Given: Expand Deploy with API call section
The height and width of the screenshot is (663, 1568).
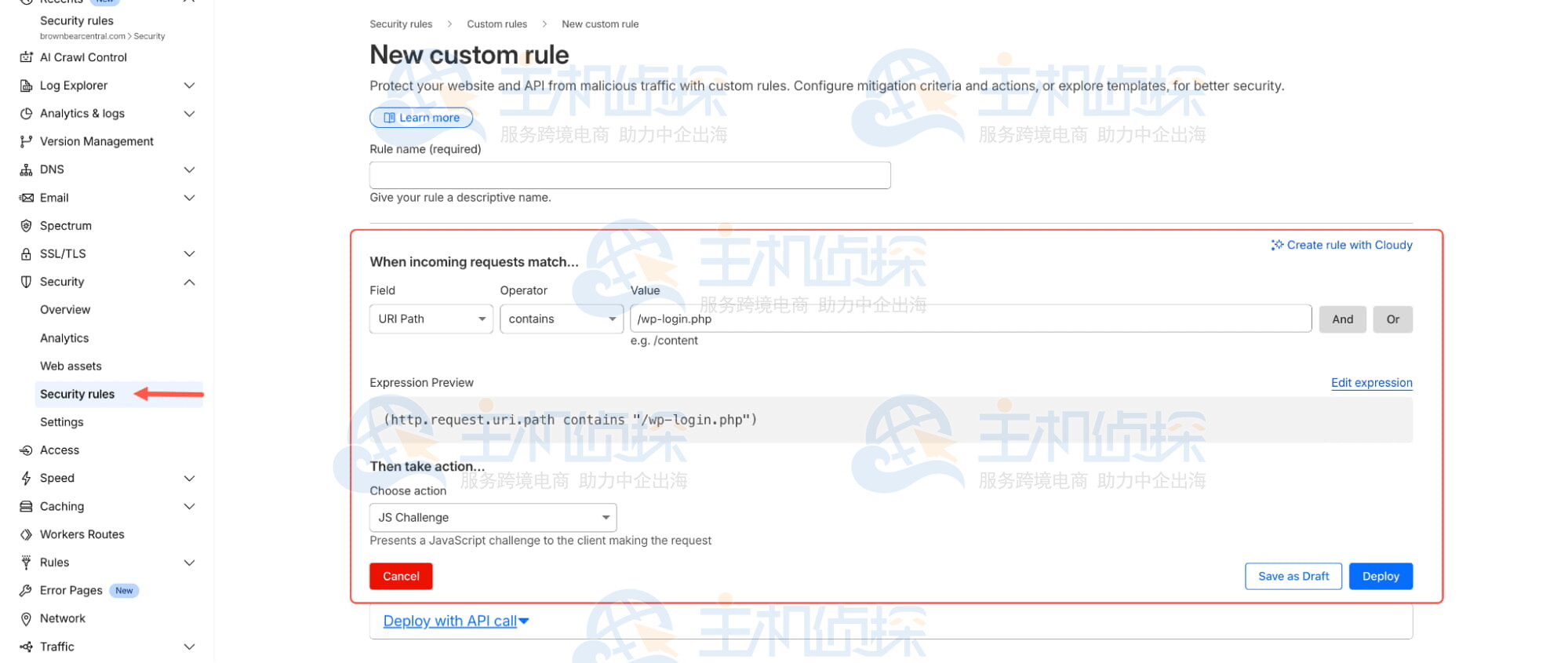Looking at the screenshot, I should pyautogui.click(x=456, y=621).
